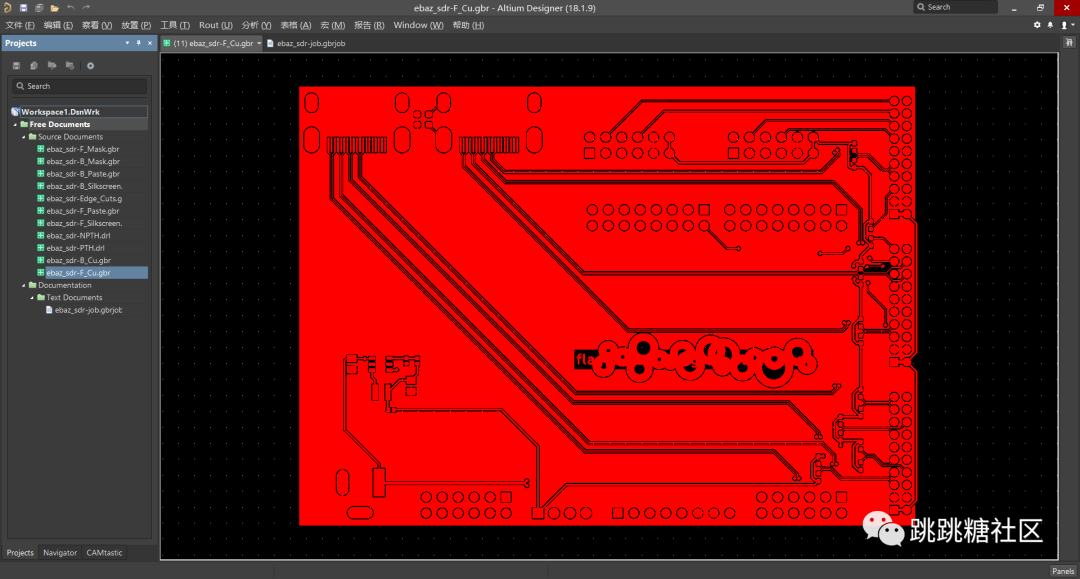
Task: Close the Projects panel
Action: [x=150, y=43]
